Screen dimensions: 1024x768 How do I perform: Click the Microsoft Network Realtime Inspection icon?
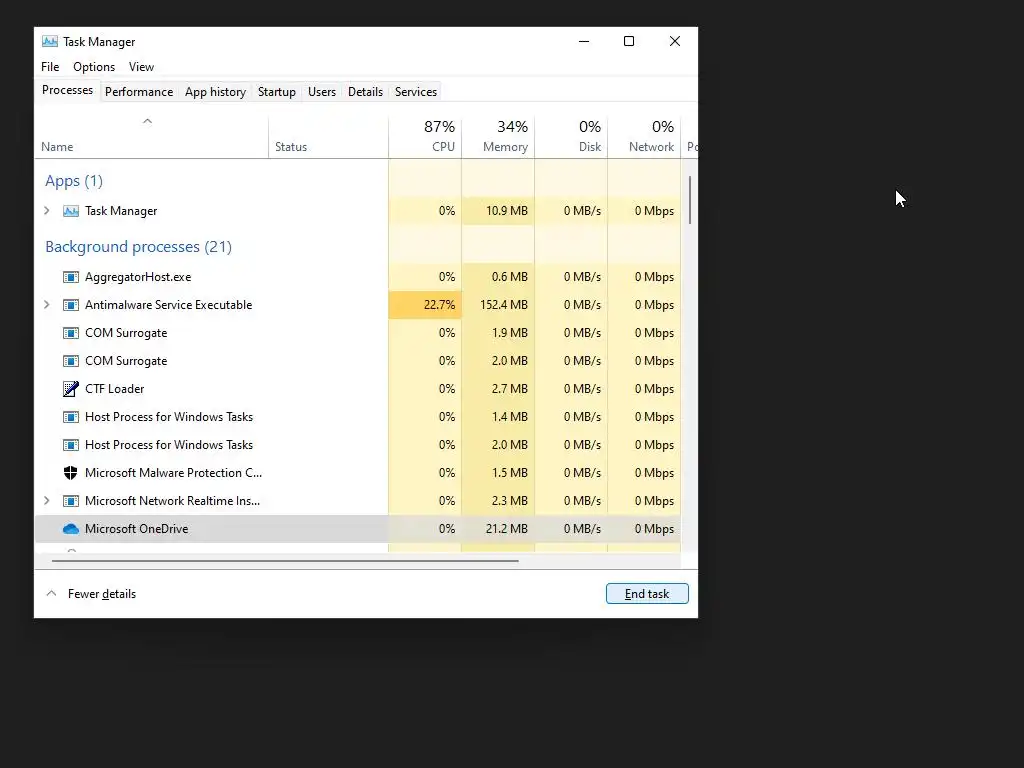click(71, 501)
